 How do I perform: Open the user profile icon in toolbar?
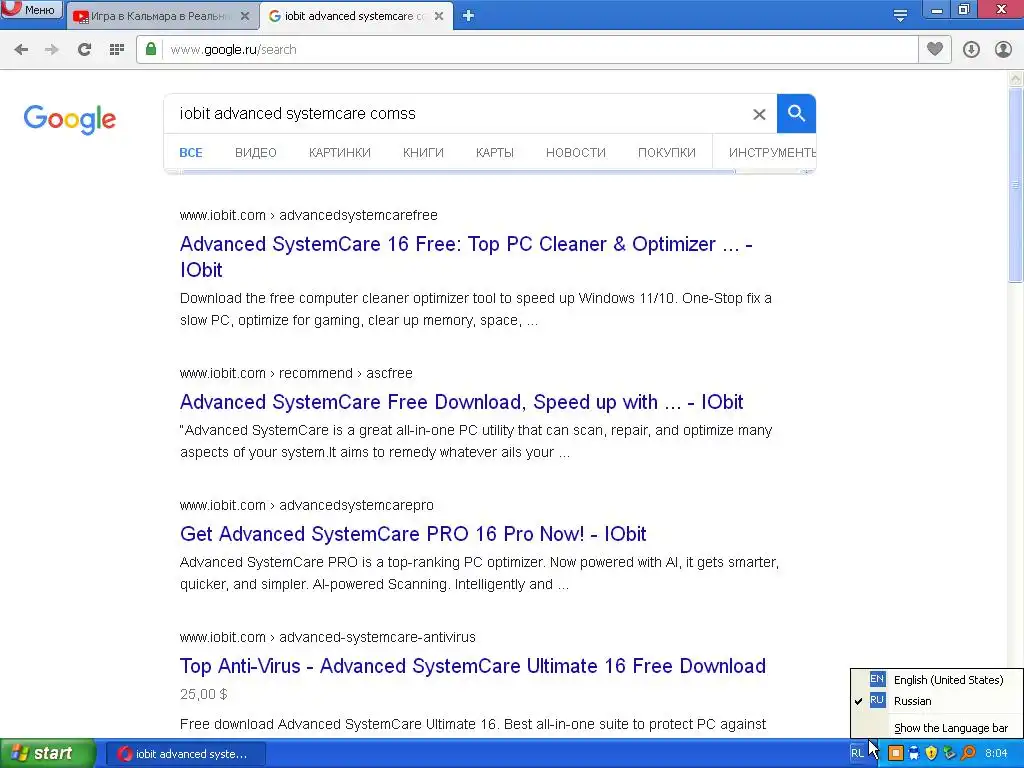(1003, 50)
